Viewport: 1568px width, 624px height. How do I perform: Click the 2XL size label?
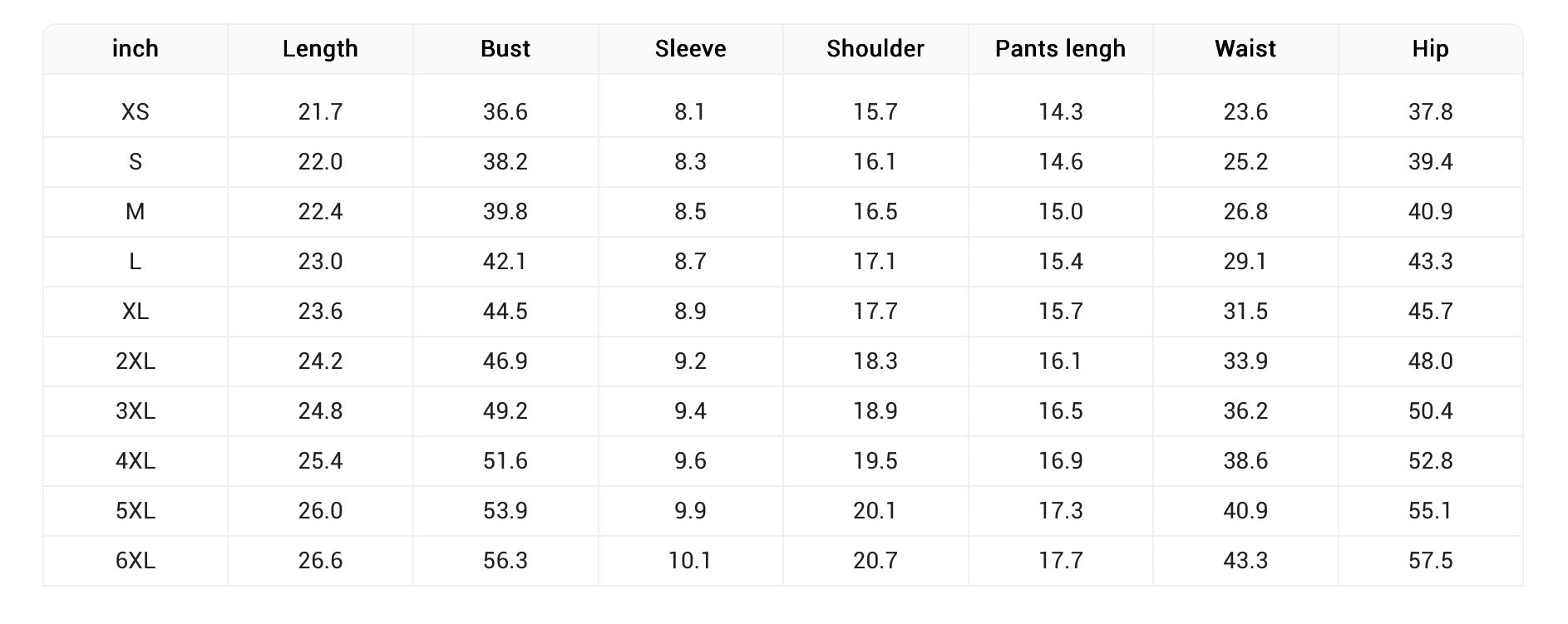(x=136, y=361)
